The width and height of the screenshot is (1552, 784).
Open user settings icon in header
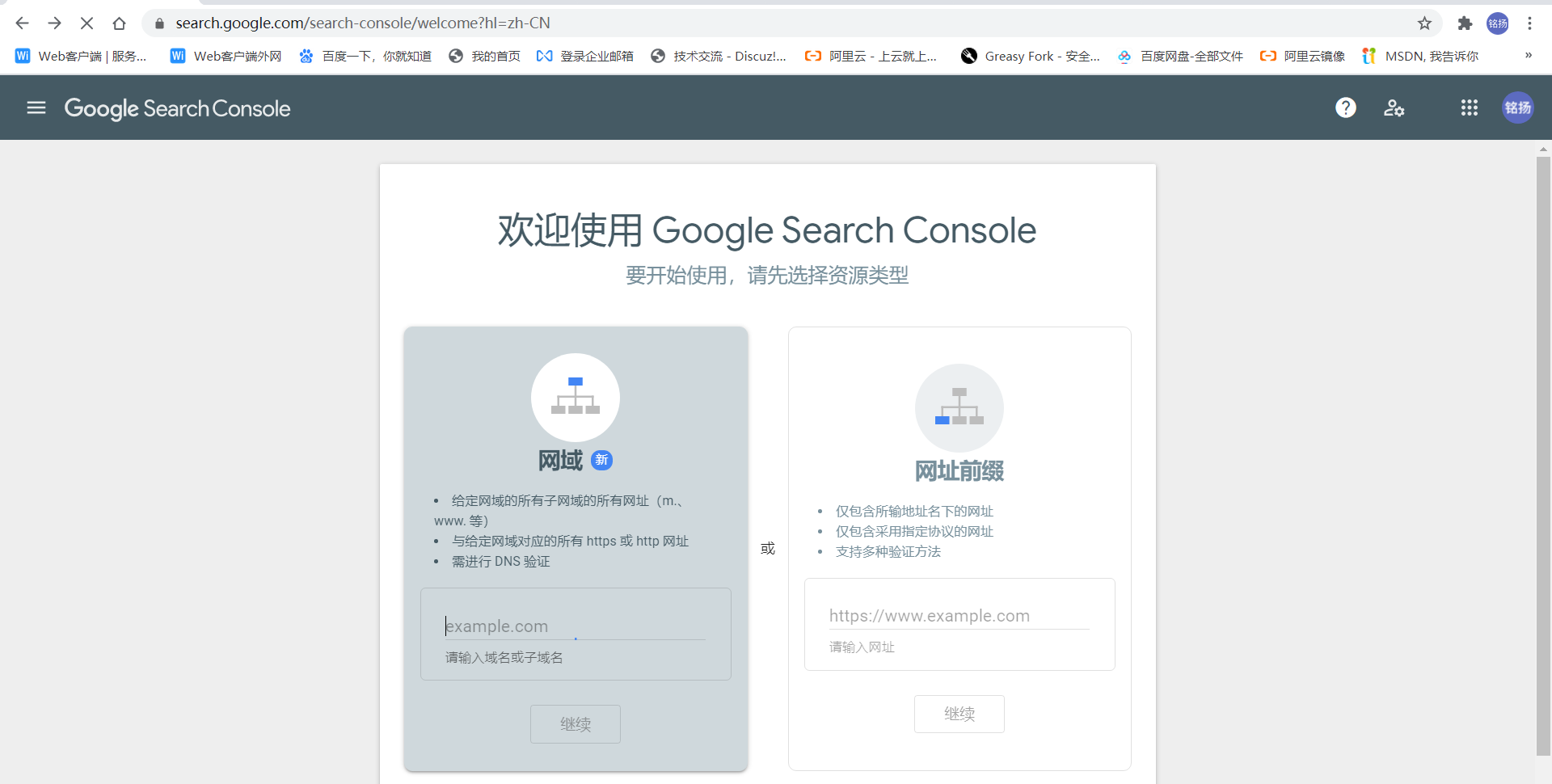[x=1394, y=107]
